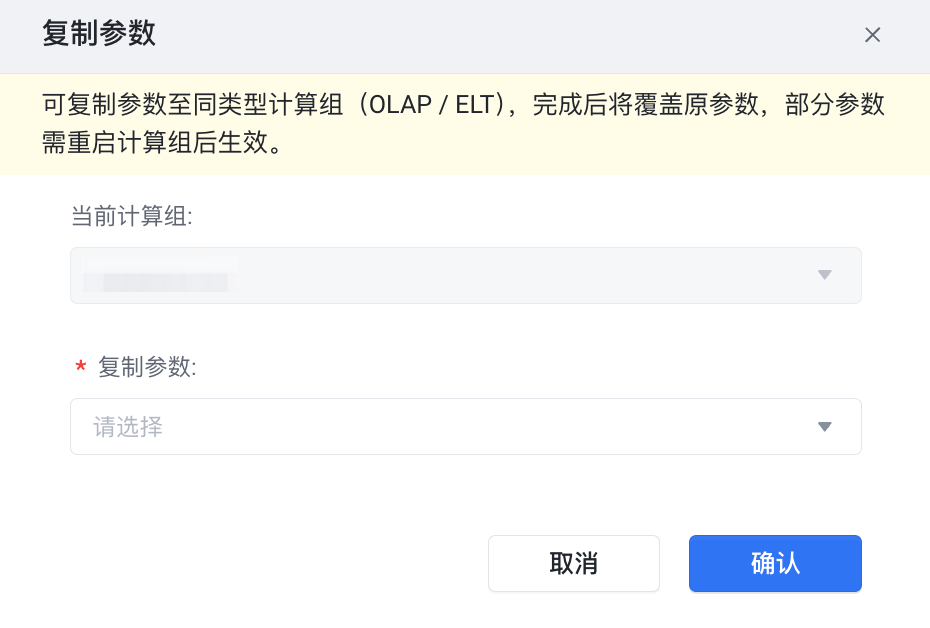Screen dimensions: 930x628
Task: Click the arrow in the 请选择 field
Action: (x=824, y=427)
